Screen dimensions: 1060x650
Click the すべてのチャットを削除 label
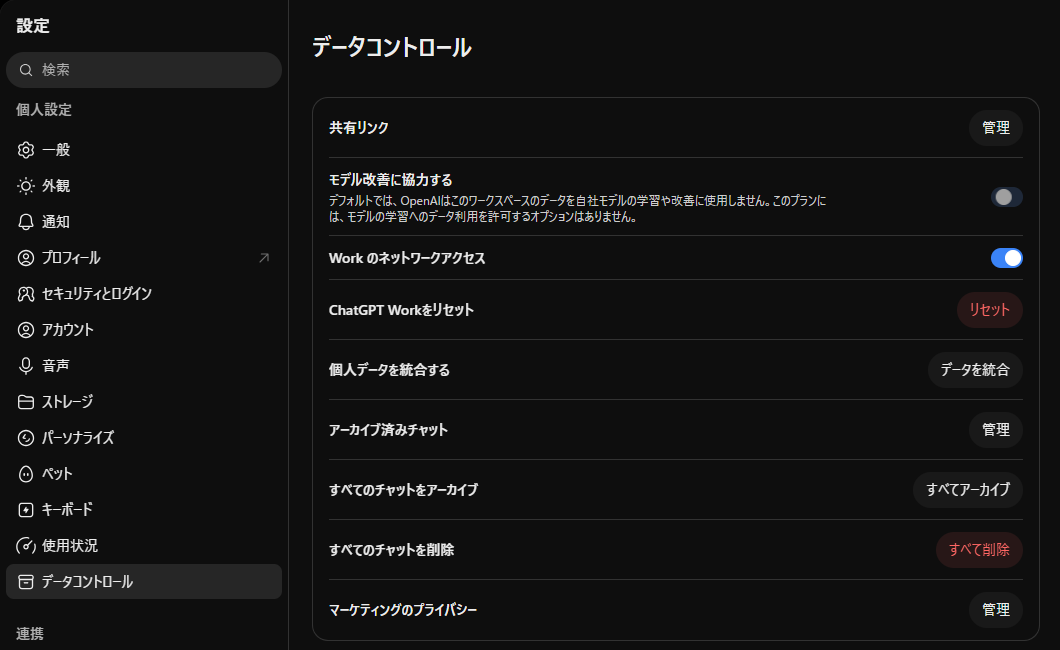pyautogui.click(x=391, y=550)
